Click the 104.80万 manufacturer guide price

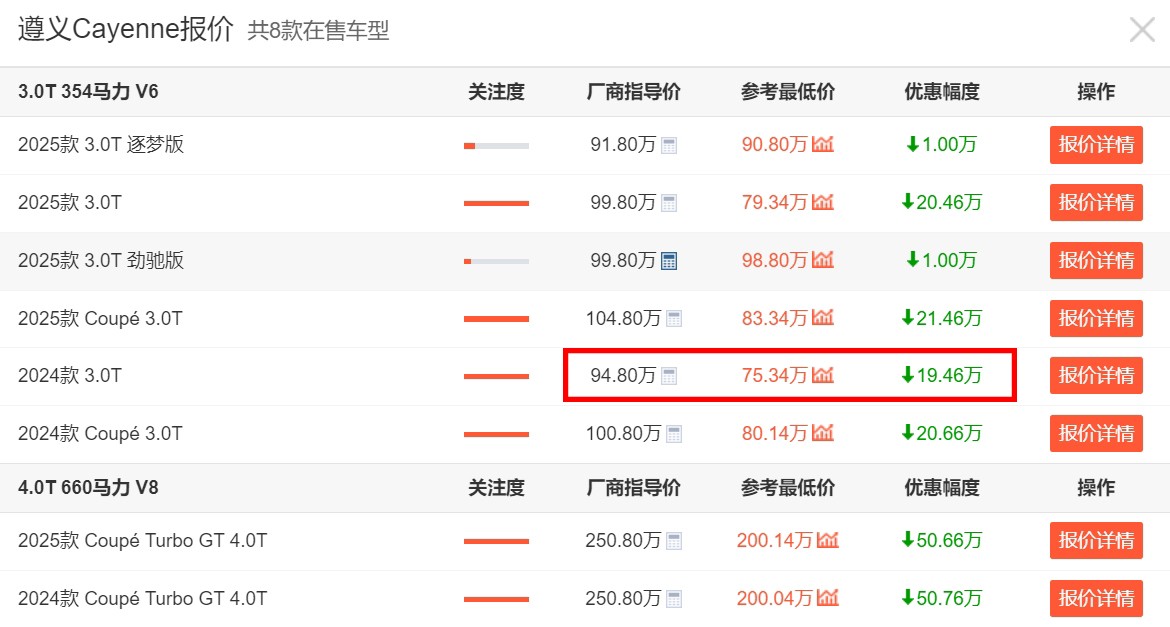coord(623,318)
